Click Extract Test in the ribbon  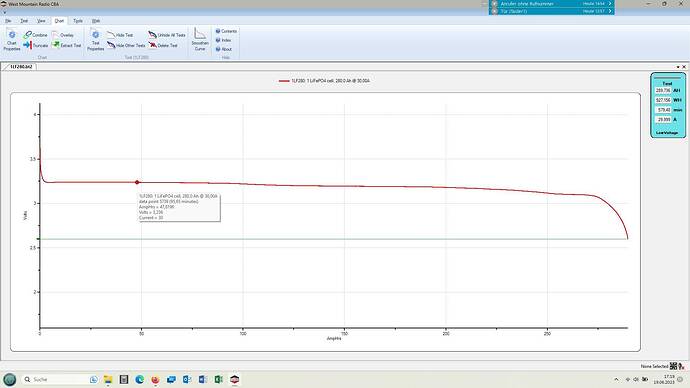click(66, 45)
